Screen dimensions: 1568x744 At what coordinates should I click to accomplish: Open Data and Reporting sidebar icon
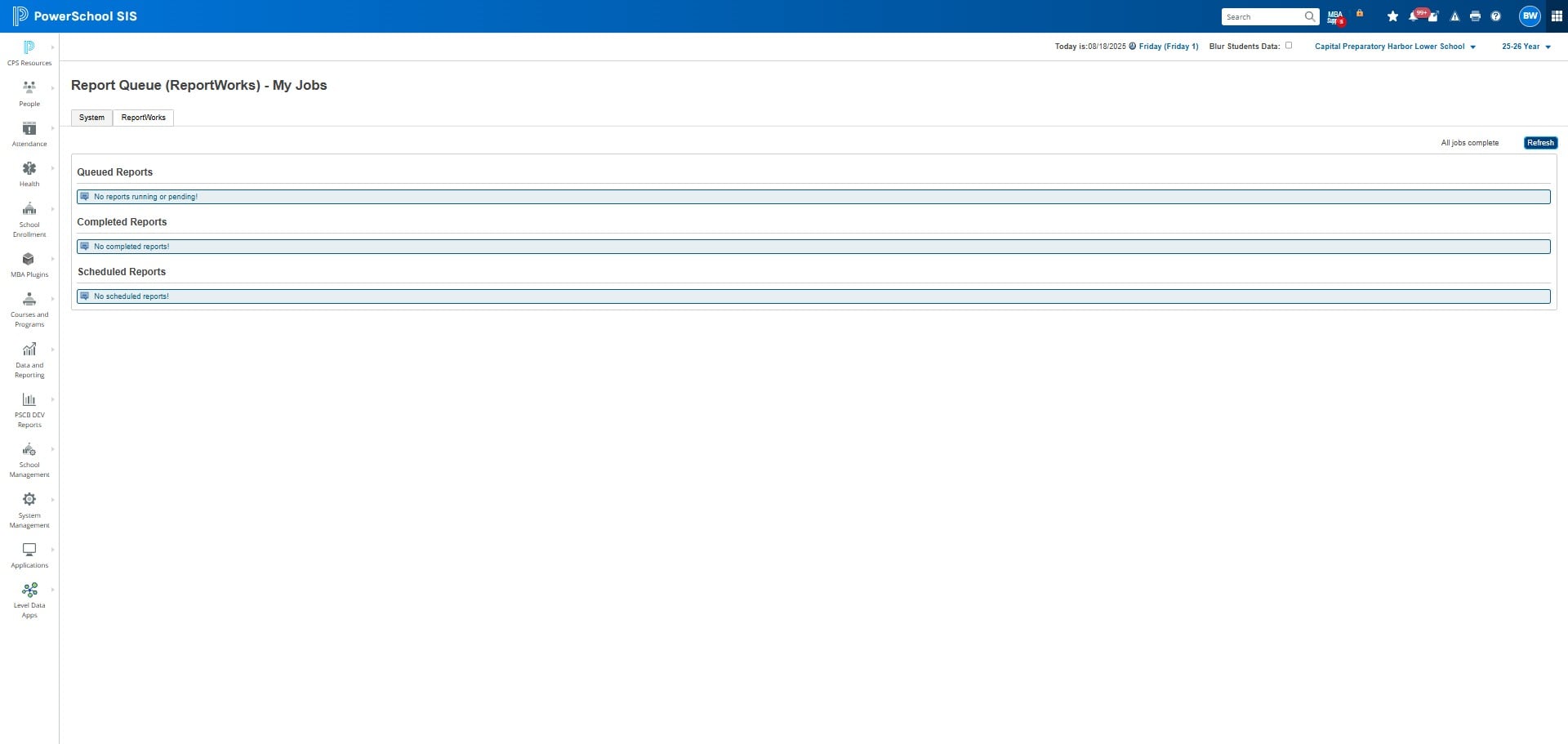click(x=29, y=350)
